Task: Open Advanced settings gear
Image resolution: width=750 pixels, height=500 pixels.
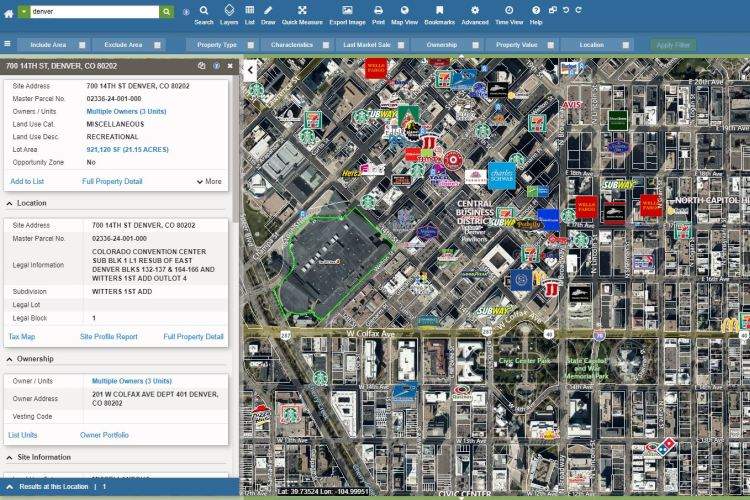Action: click(x=475, y=15)
